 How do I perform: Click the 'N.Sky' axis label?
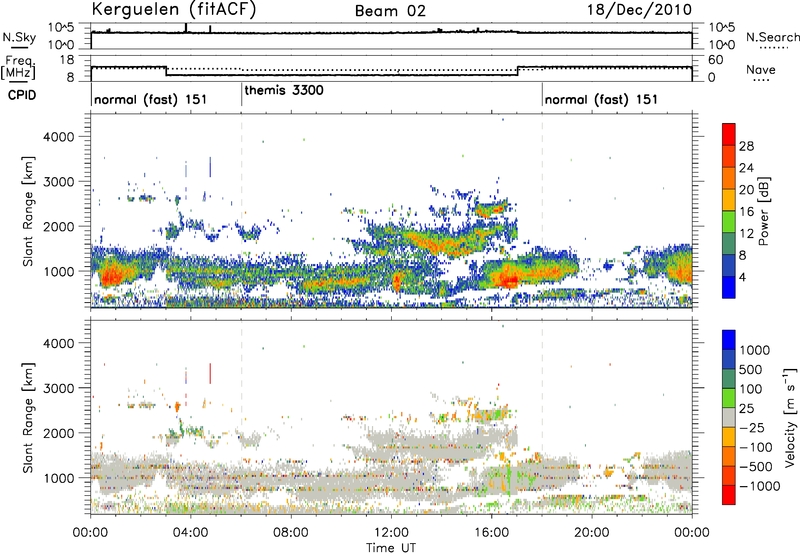coord(19,37)
